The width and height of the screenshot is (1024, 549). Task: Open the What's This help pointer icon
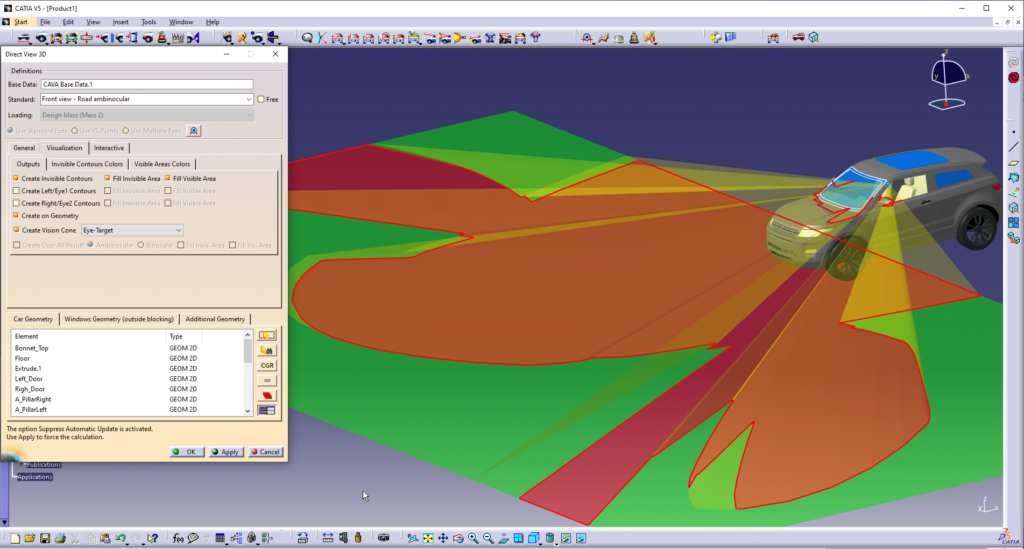152,539
